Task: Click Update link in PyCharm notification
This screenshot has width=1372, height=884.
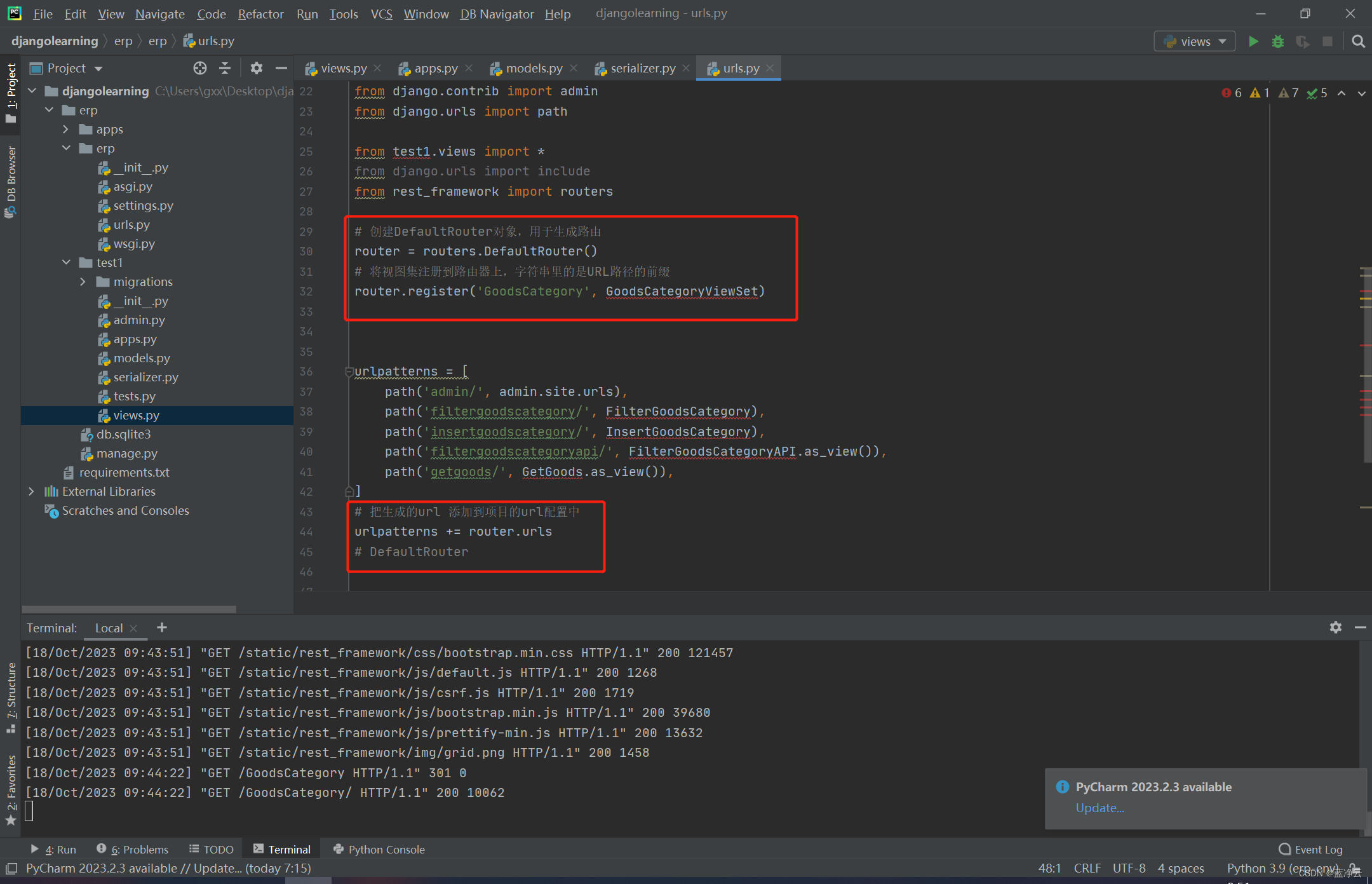Action: coord(1097,805)
